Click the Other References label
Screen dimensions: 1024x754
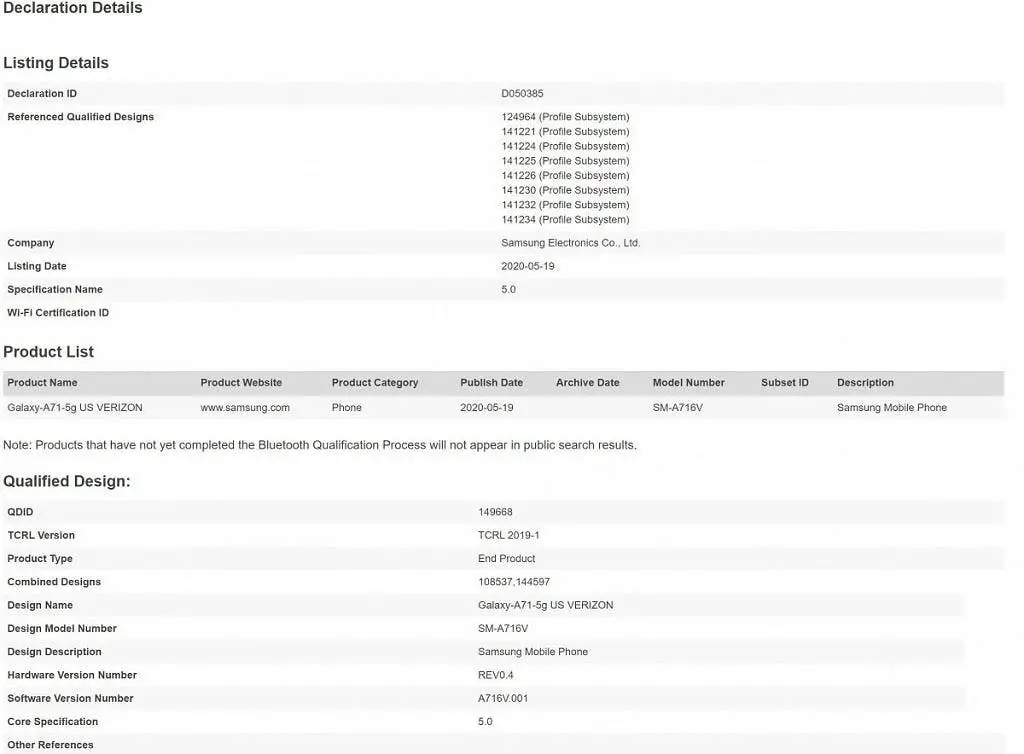coord(50,745)
